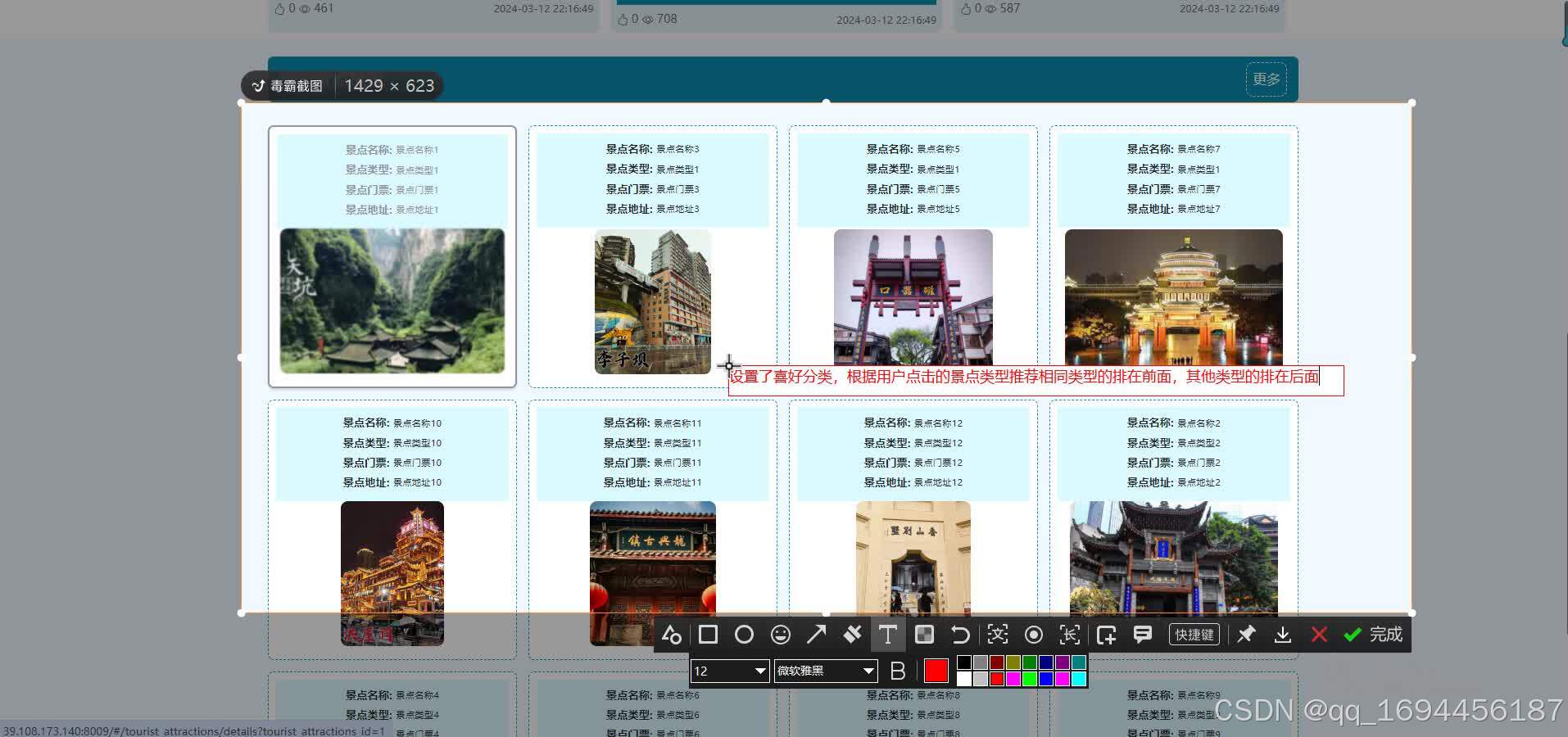Open the 李子坝 building attraction image
This screenshot has height=737, width=1568.
(653, 301)
